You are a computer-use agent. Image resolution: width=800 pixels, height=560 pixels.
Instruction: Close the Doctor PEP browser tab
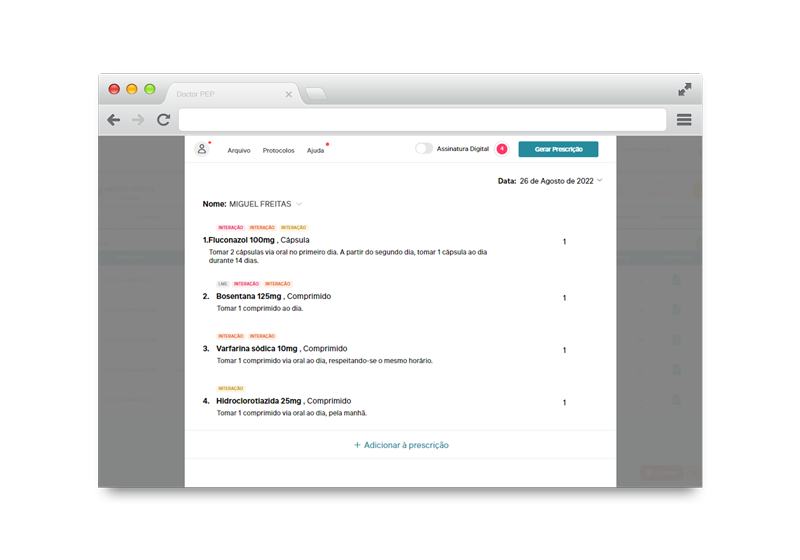(x=289, y=94)
